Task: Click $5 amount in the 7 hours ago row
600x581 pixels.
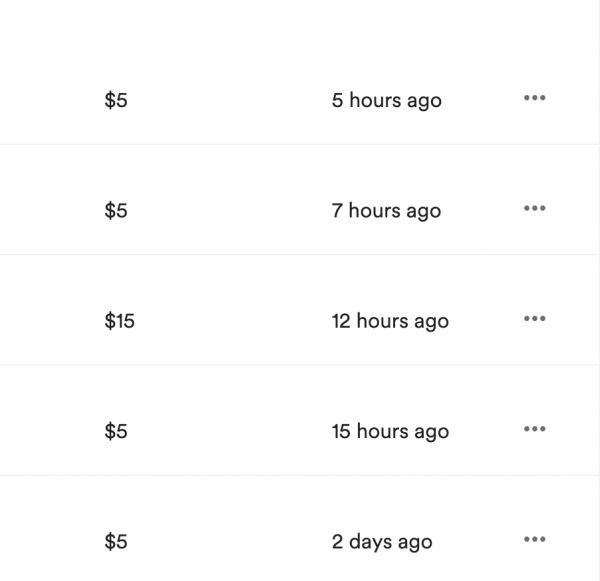Action: 116,211
